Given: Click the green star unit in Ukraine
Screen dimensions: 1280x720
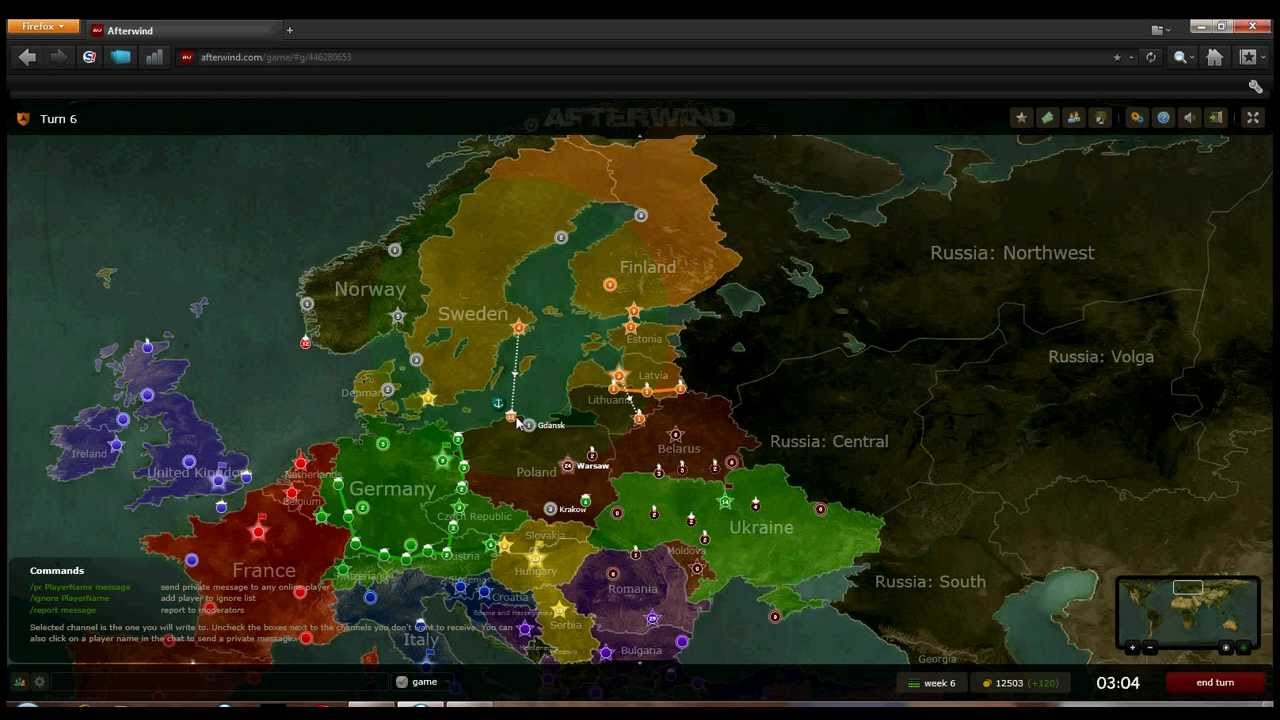Looking at the screenshot, I should pos(725,501).
